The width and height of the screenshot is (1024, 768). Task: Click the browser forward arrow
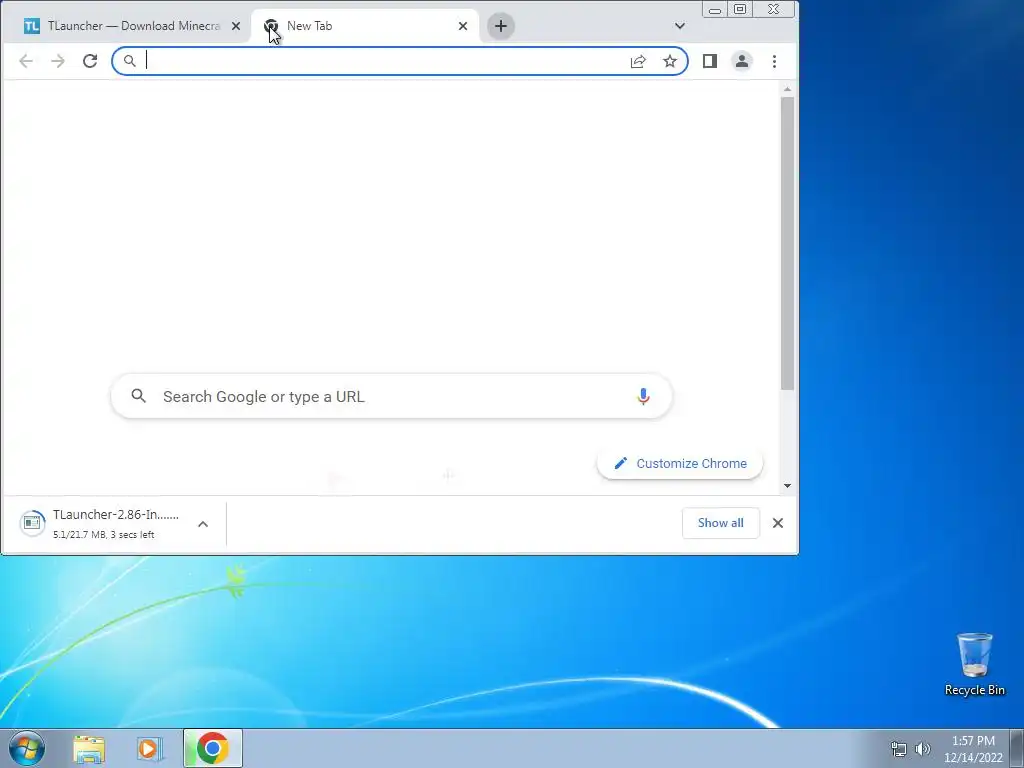click(58, 61)
